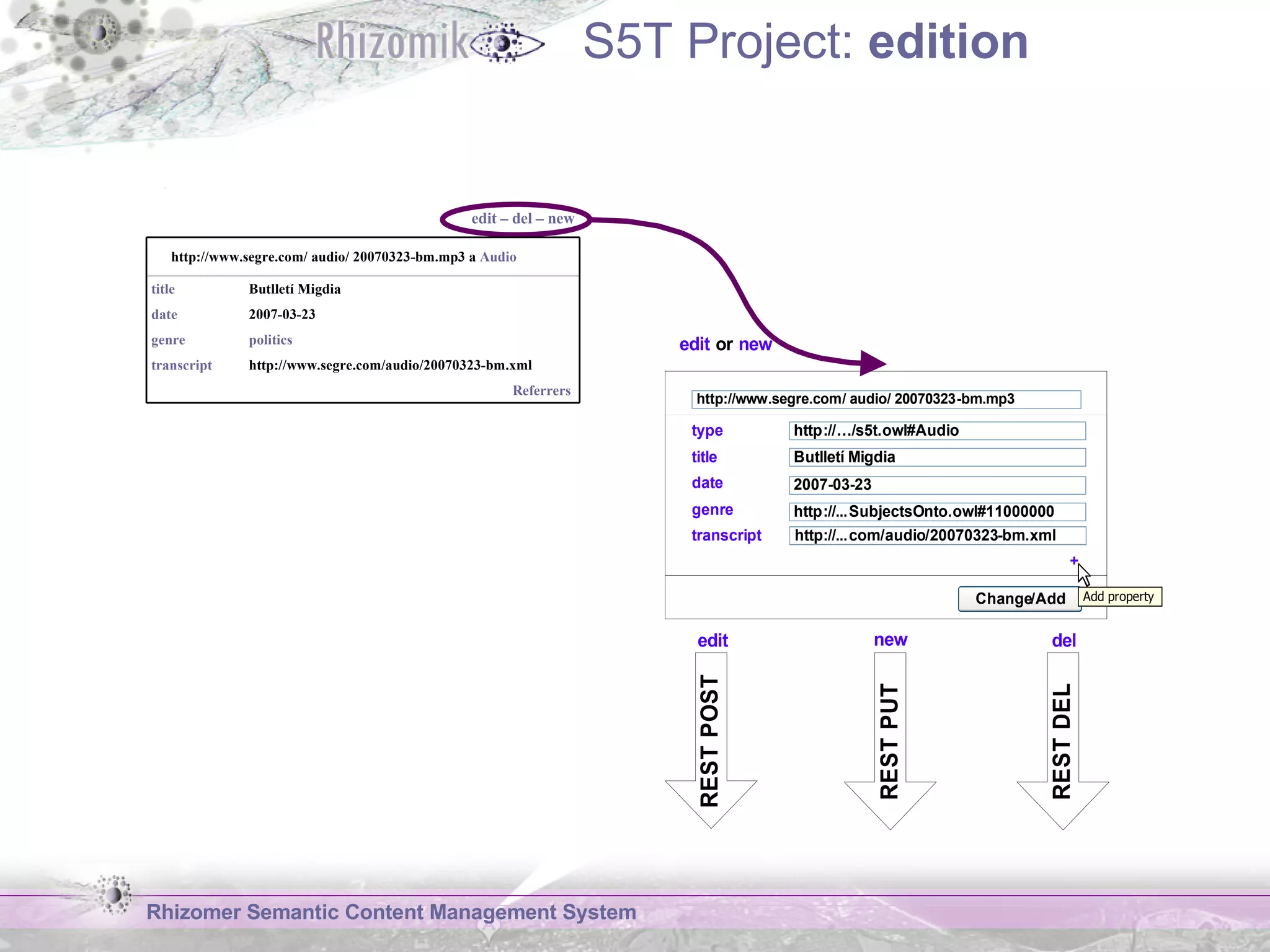This screenshot has height=952, width=1270.
Task: Click the genre label in edit form
Action: coord(713,510)
